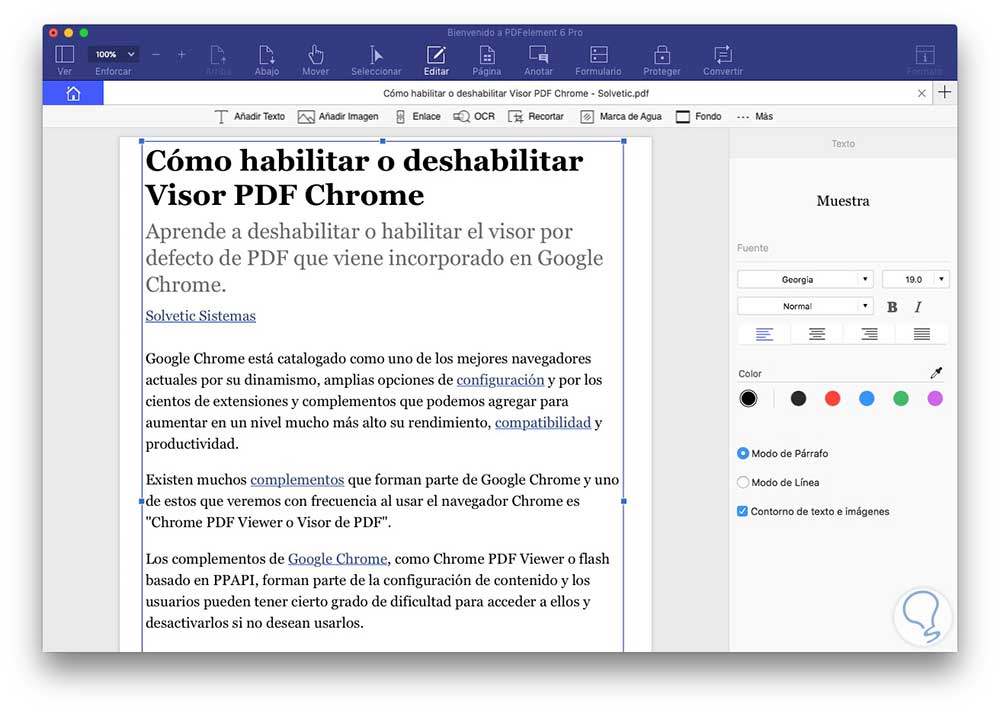The height and width of the screenshot is (713, 1000).
Task: Choose the purple color swatch
Action: click(x=935, y=399)
